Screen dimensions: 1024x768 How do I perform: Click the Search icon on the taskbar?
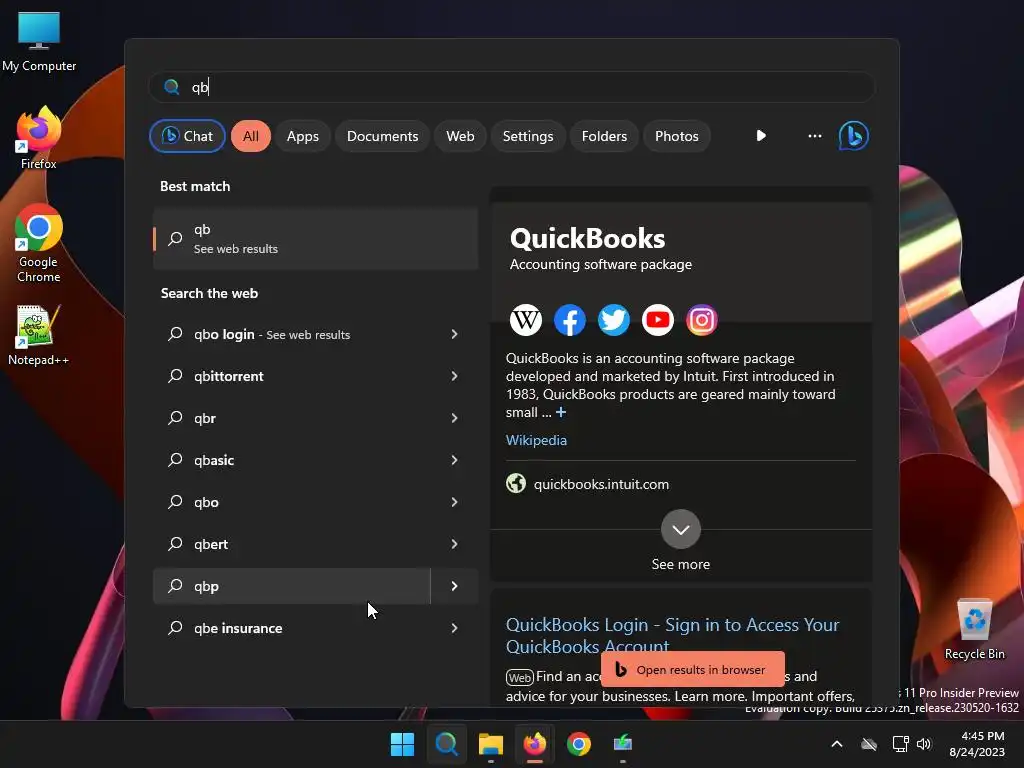[x=447, y=744]
